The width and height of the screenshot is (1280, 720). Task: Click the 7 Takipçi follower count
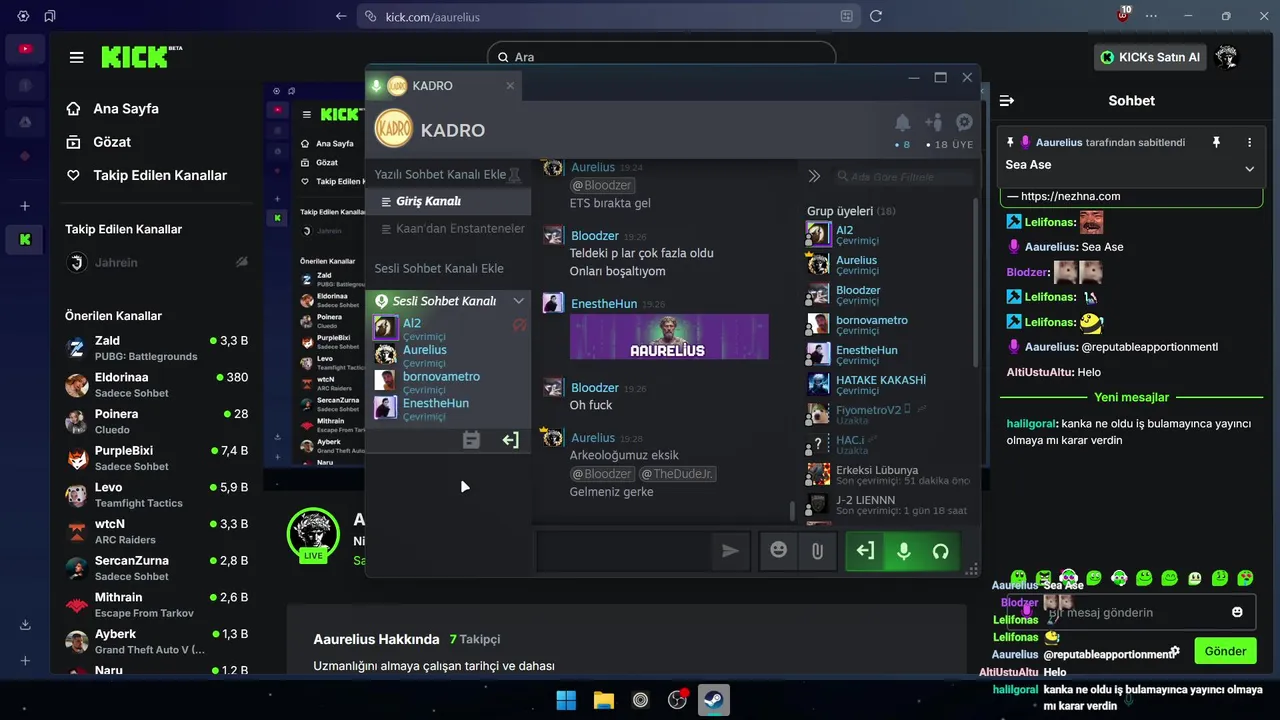coord(475,639)
